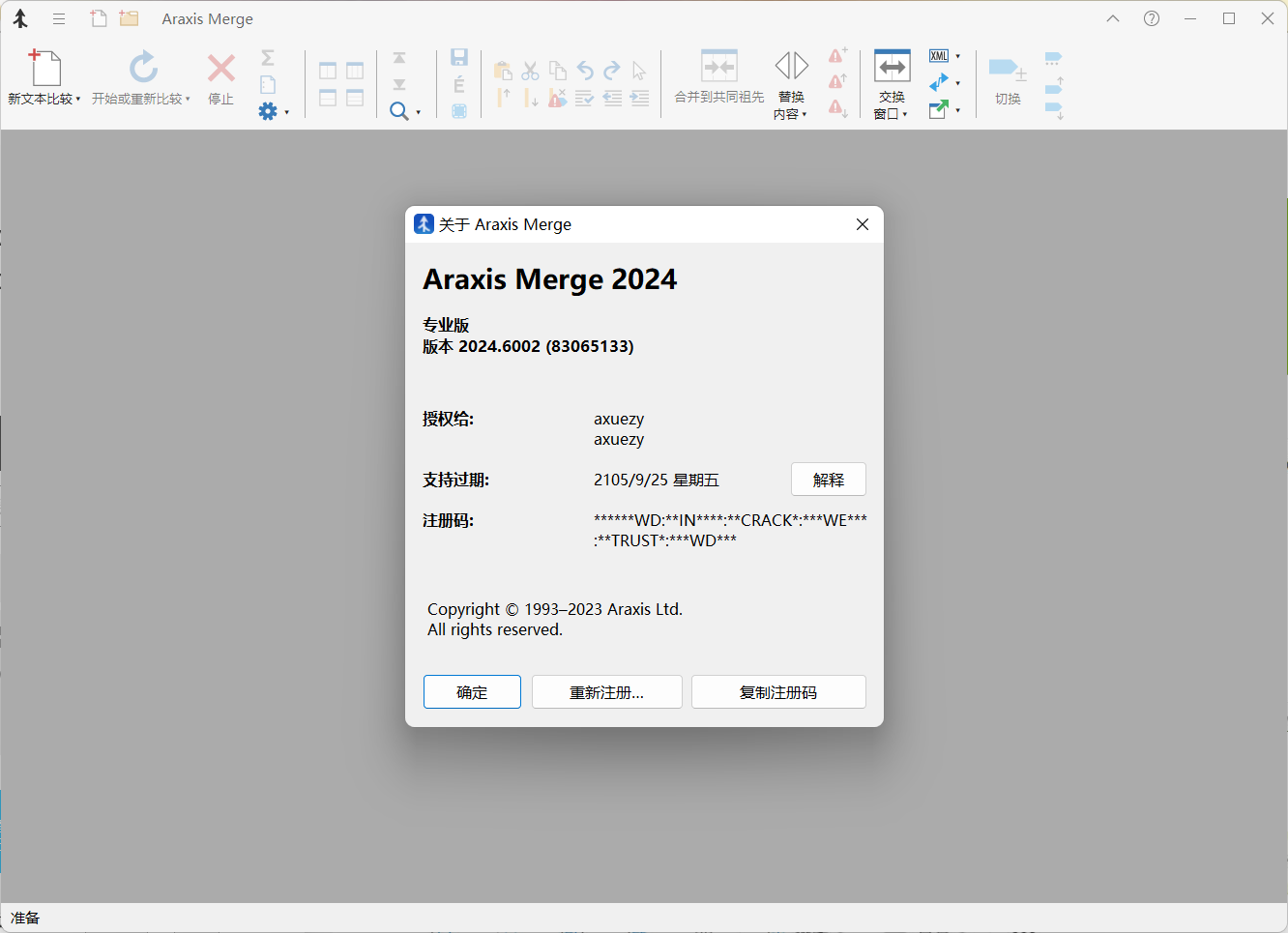
Task: Open the 替换内容 dropdown arrow
Action: [x=805, y=114]
